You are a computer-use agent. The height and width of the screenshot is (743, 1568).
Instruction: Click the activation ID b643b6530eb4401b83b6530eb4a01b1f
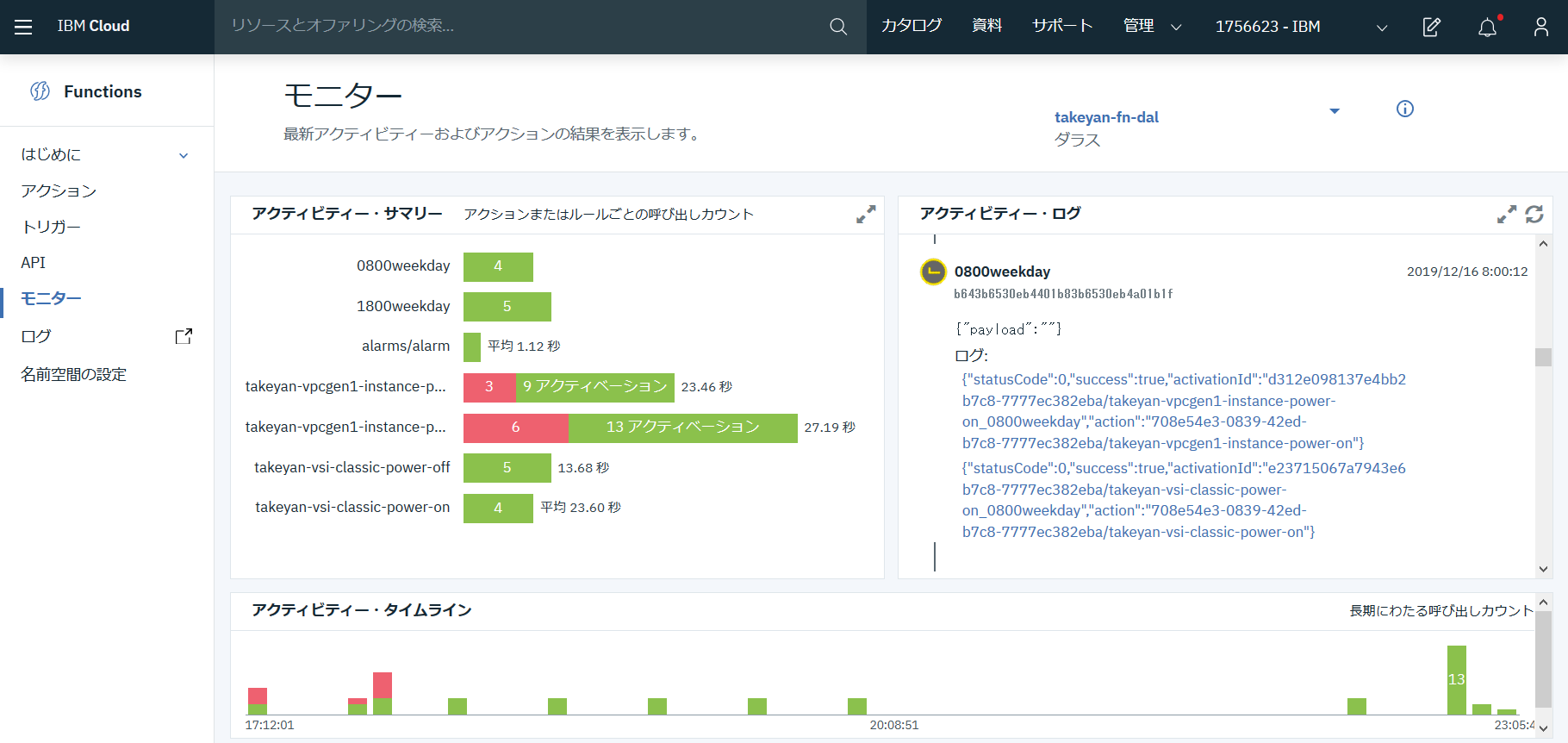coord(1063,294)
